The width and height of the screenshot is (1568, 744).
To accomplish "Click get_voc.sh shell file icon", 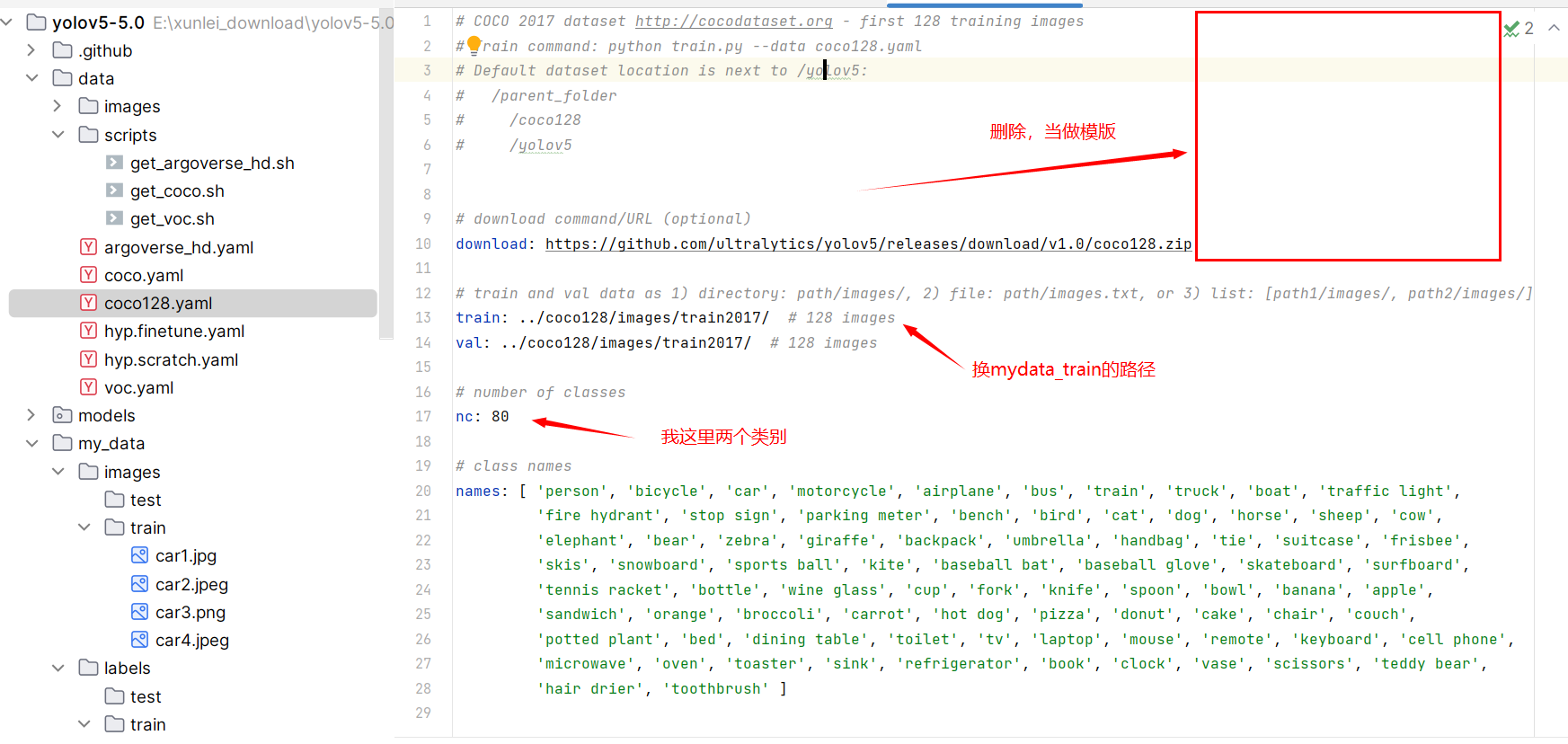I will [114, 218].
